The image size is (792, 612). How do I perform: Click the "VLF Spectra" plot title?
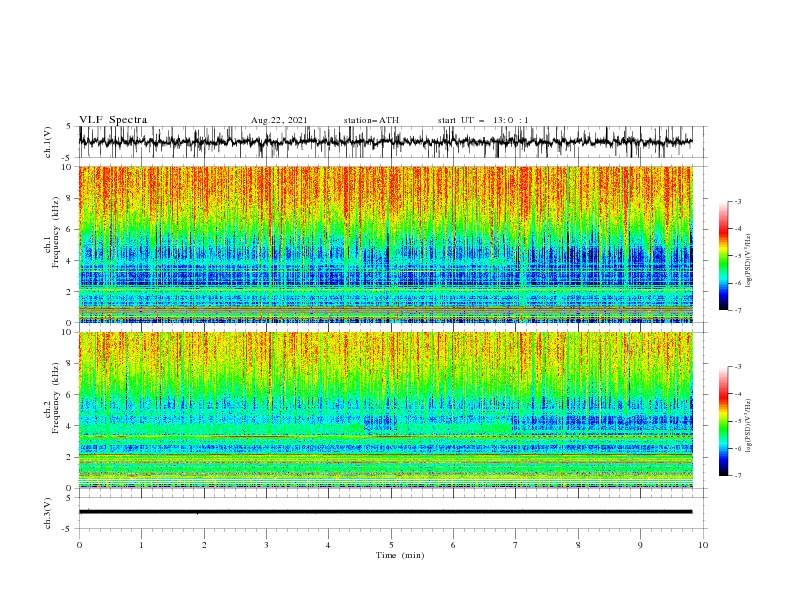point(113,120)
